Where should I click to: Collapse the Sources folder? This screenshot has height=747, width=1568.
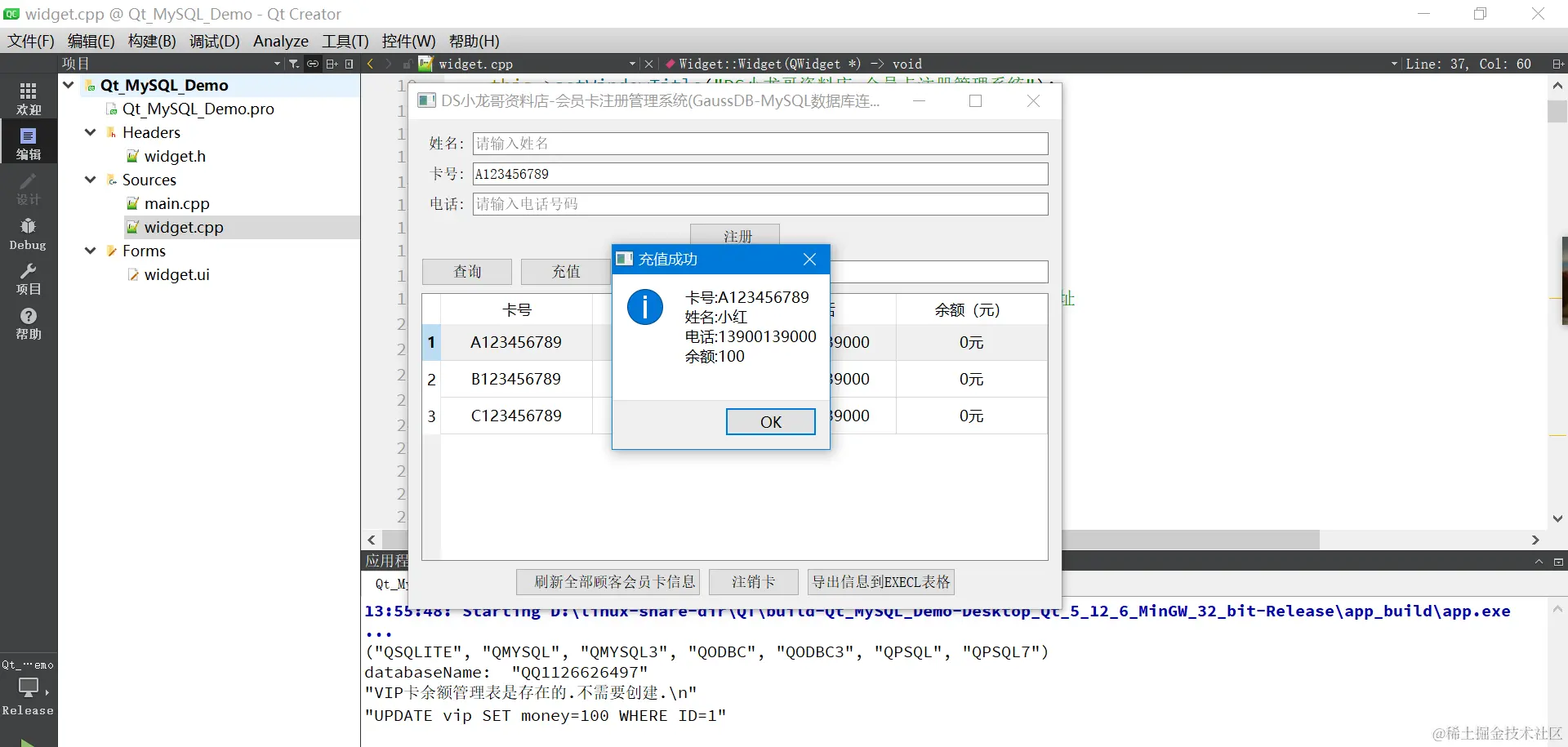91,180
